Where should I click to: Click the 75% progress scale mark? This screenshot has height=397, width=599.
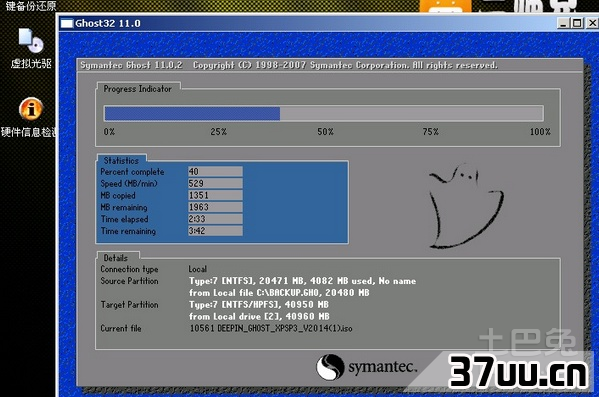pyautogui.click(x=431, y=132)
